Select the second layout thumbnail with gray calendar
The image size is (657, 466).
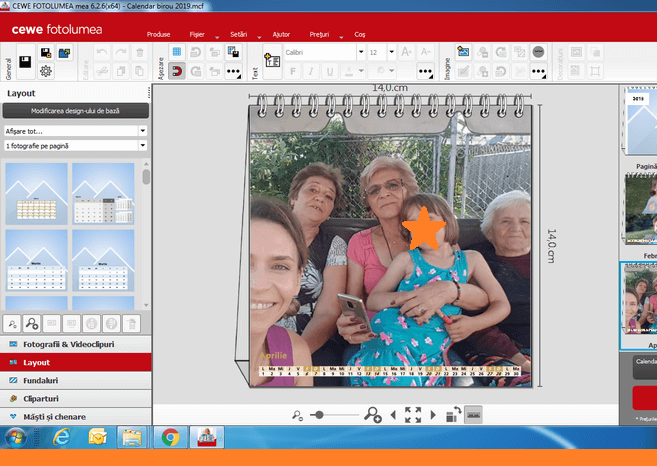coord(103,194)
